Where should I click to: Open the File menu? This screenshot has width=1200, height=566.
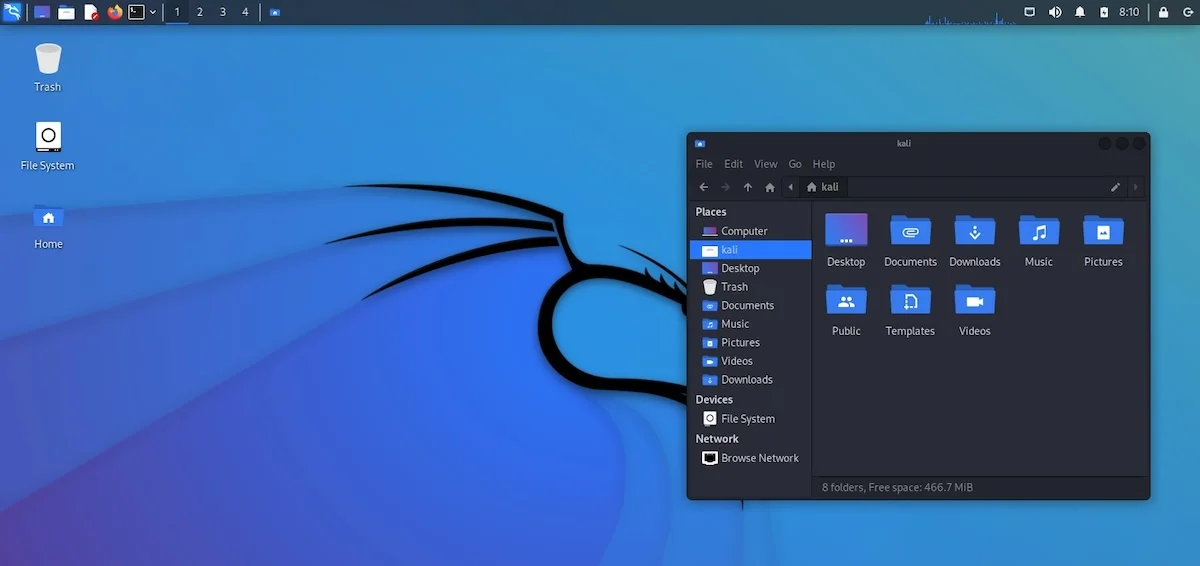704,164
